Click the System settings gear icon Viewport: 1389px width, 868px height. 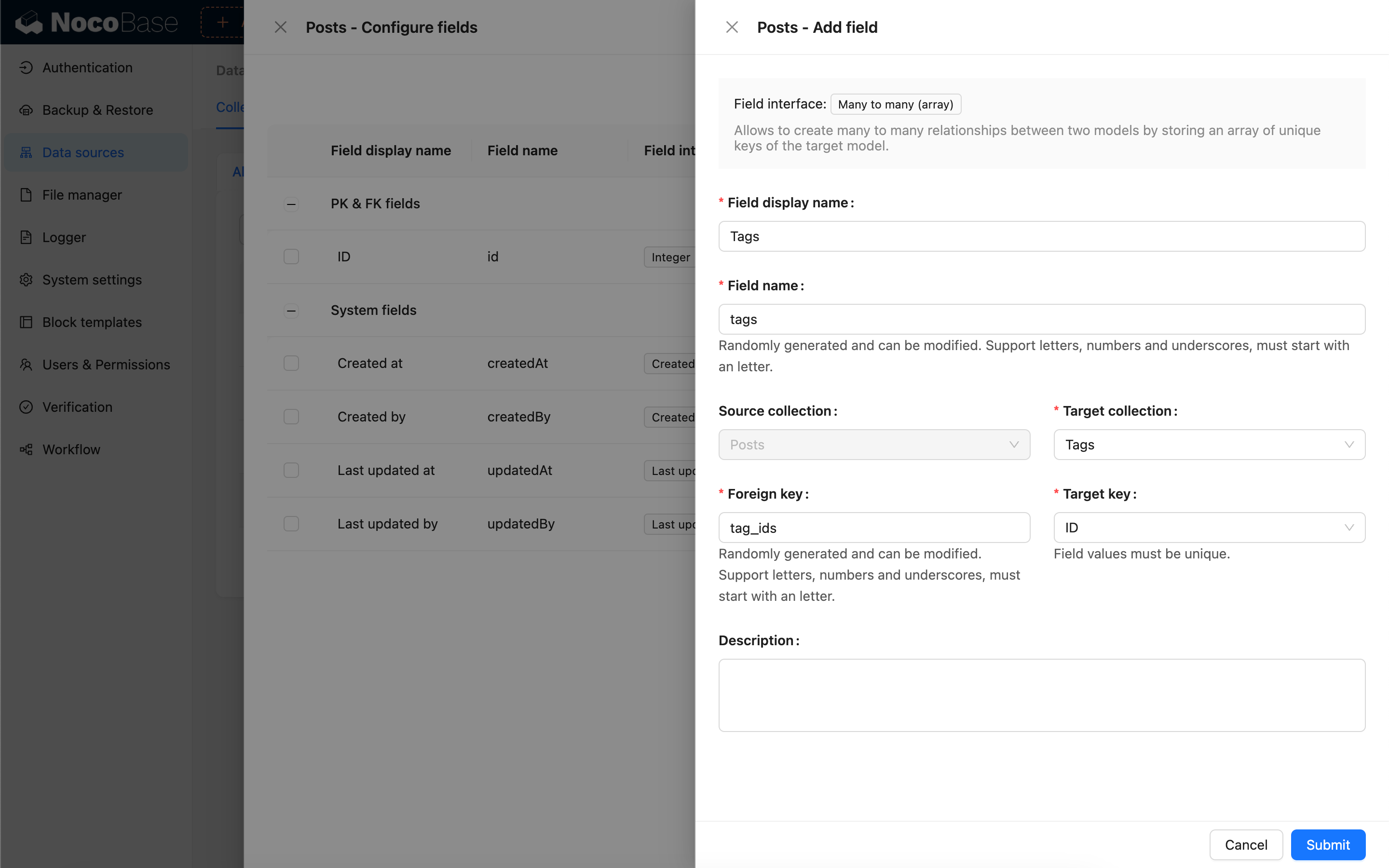(x=26, y=280)
